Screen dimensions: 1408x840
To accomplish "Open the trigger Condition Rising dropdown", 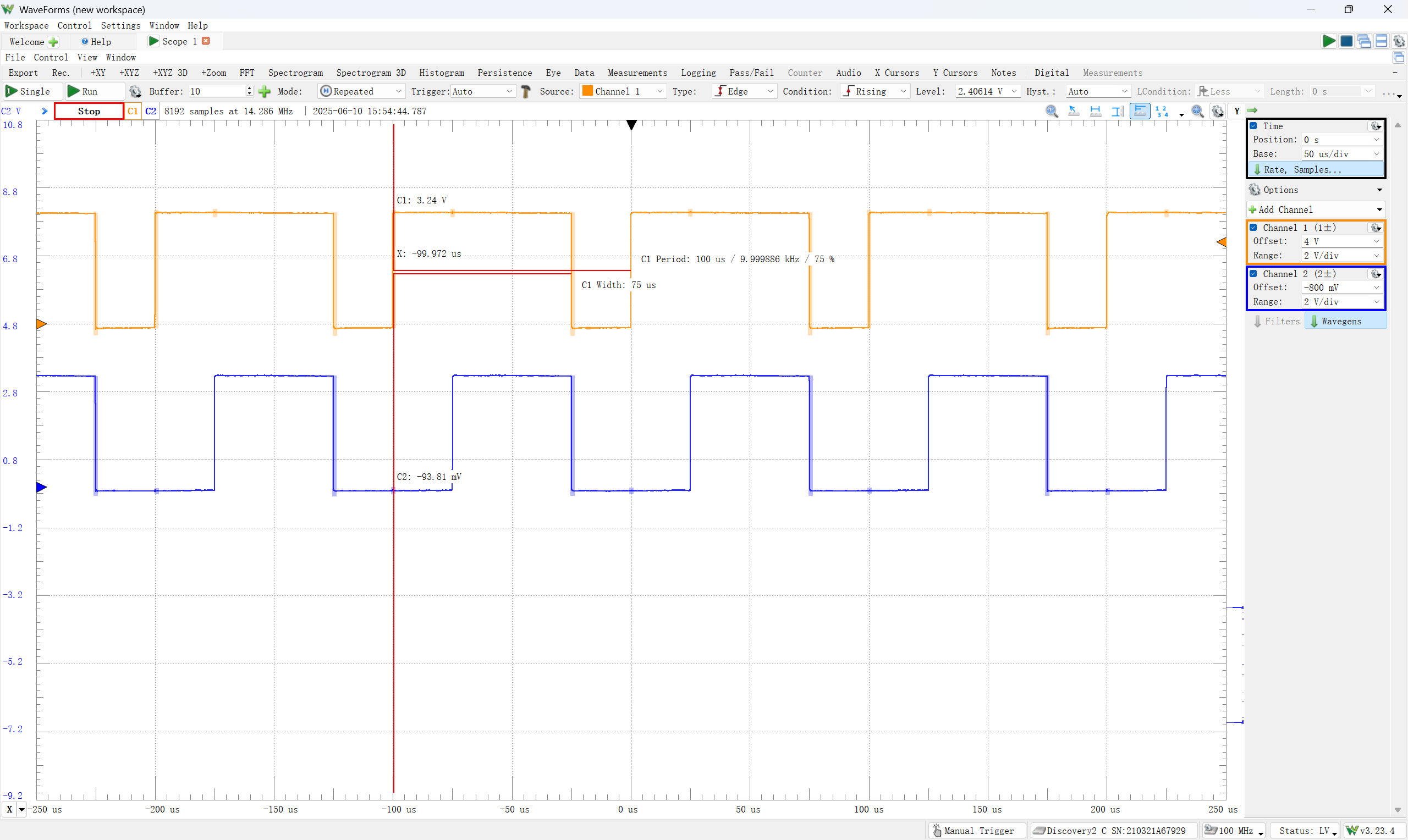I will pos(876,91).
